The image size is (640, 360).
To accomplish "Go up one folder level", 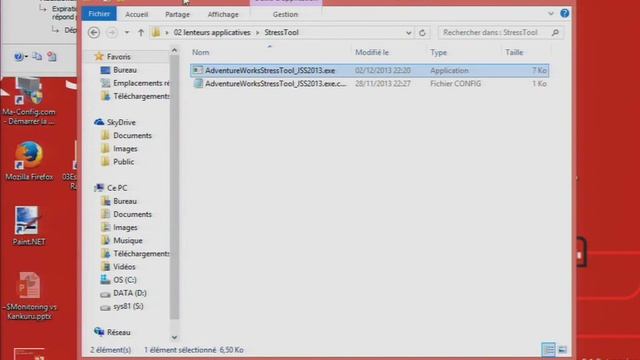I will click(141, 32).
